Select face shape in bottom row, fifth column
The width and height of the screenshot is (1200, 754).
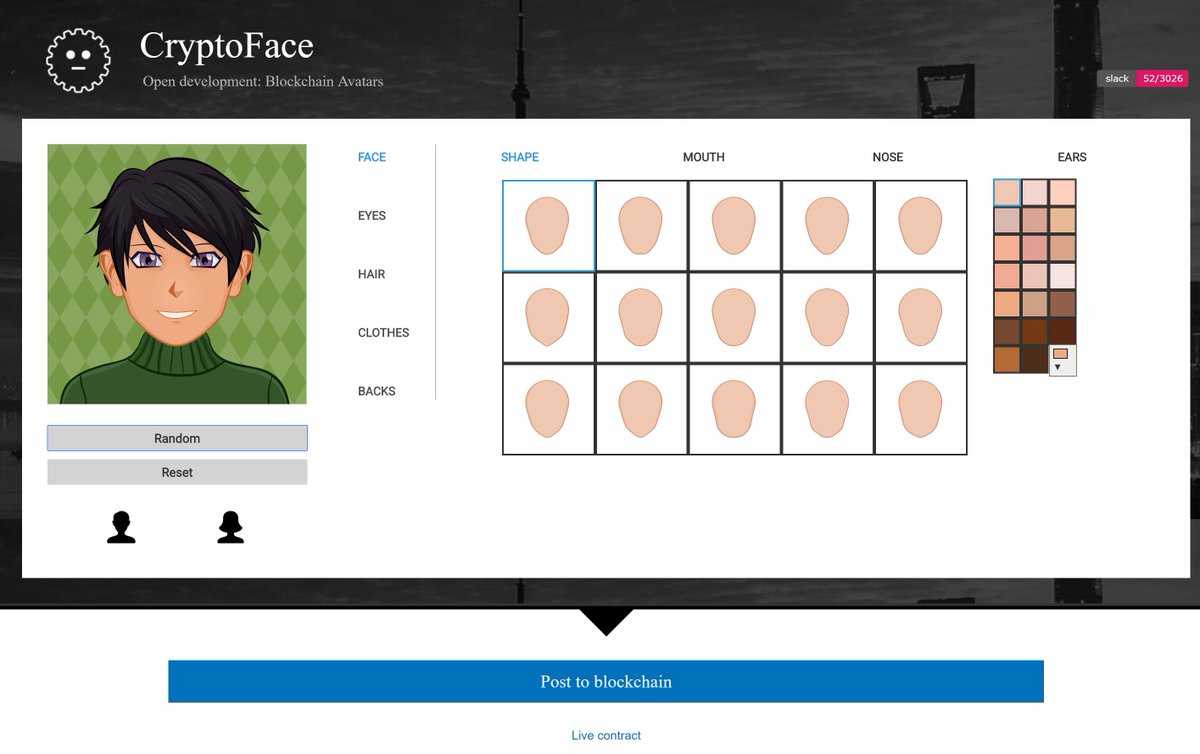tap(920, 410)
